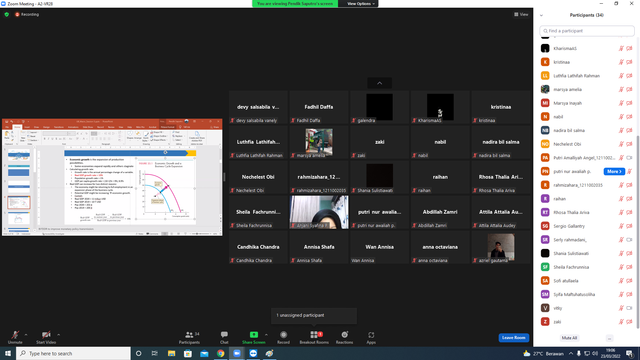The height and width of the screenshot is (360, 640).
Task: Open Task View in taskbar
Action: point(155,353)
